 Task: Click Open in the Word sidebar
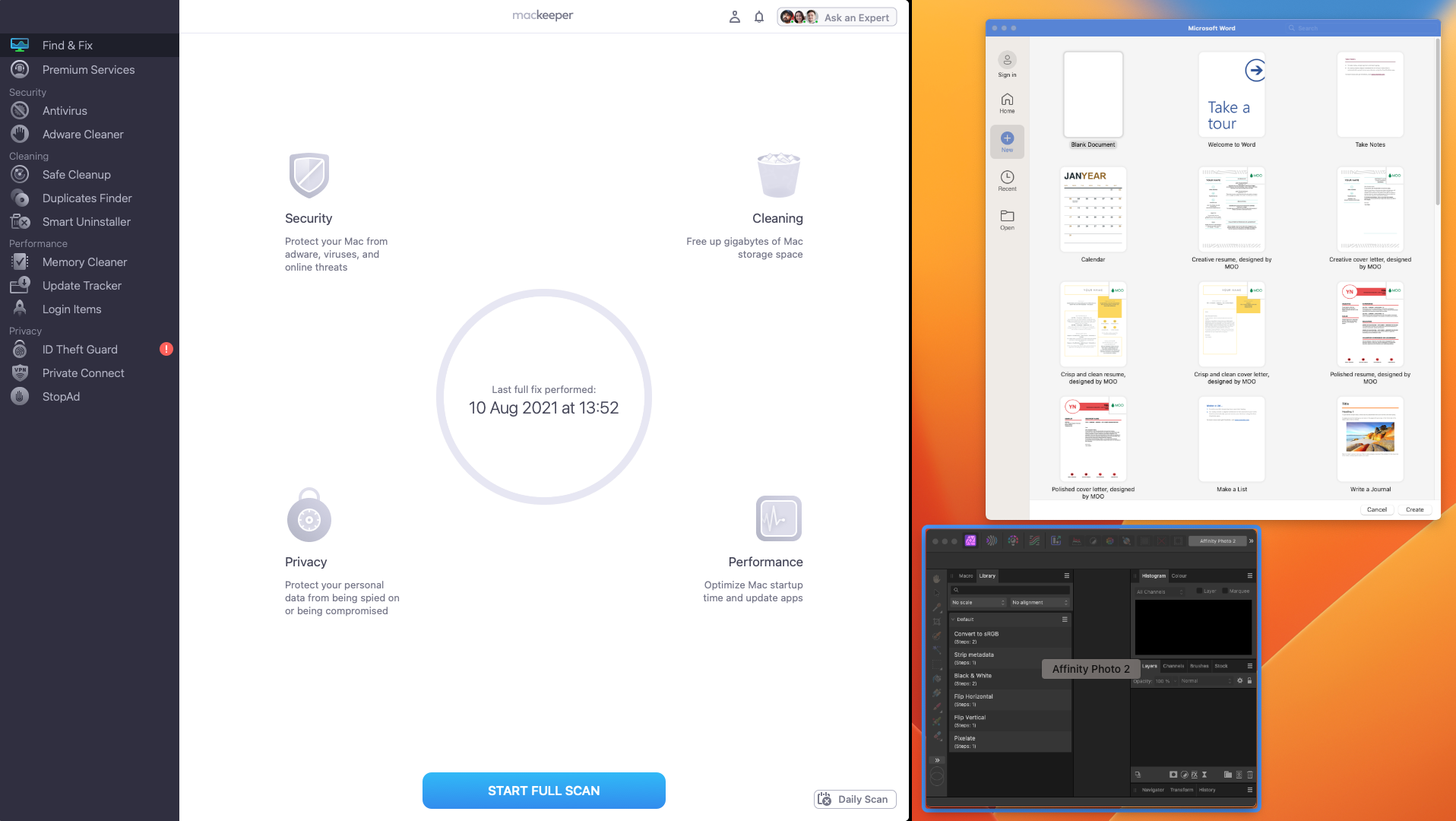point(1007,219)
